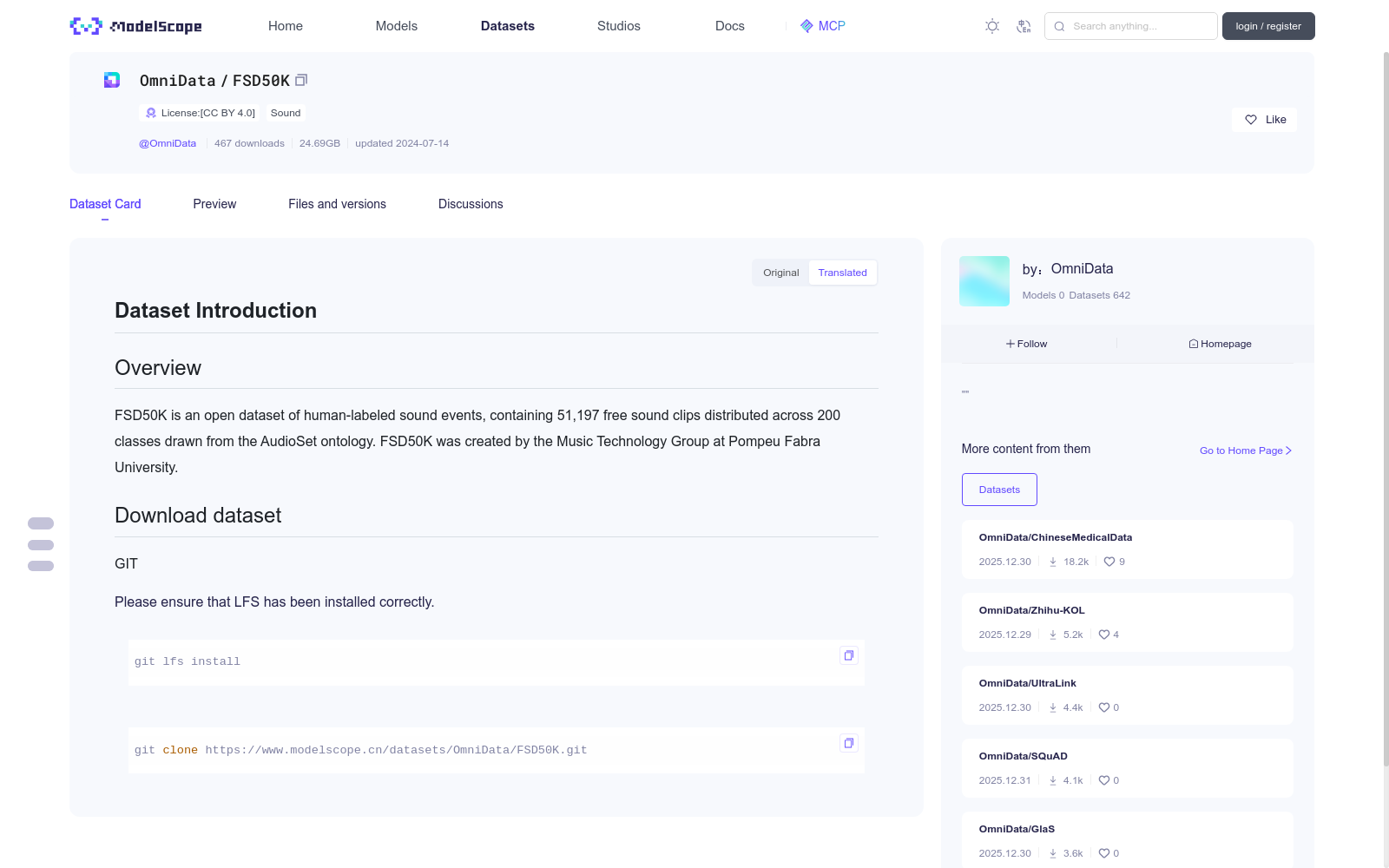Toggle the light/dark theme sun icon
Screen dimensions: 1389x868
pyautogui.click(x=992, y=26)
